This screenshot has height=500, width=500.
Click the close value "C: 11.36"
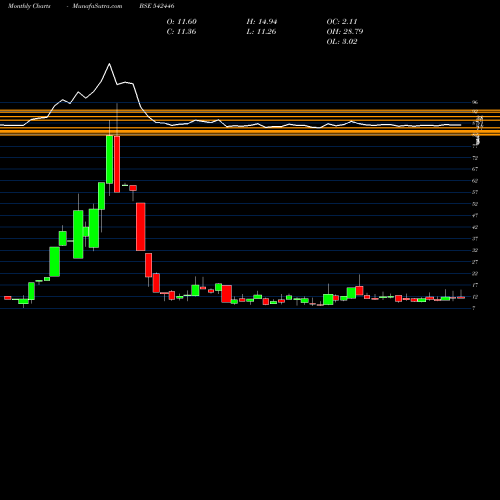pyautogui.click(x=181, y=32)
